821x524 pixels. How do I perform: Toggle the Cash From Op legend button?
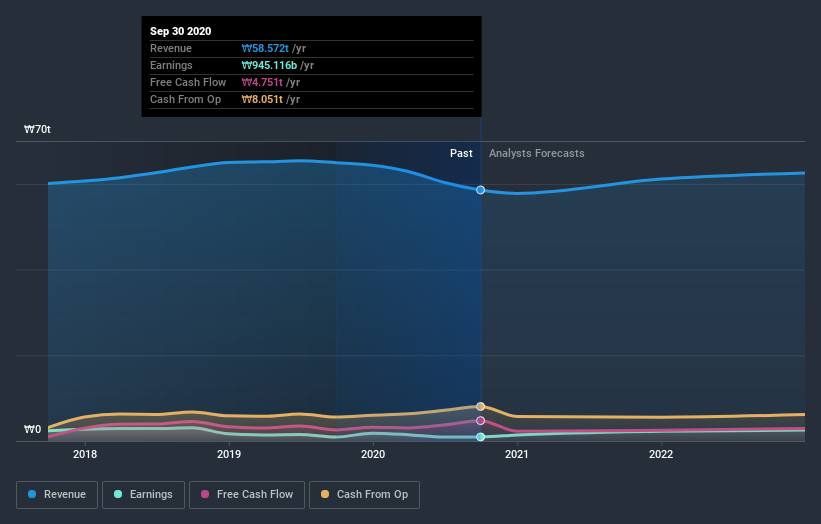364,495
